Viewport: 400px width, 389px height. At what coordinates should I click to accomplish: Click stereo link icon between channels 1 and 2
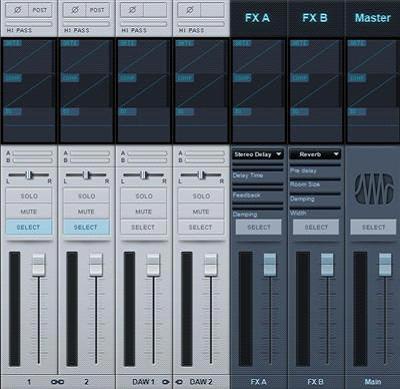click(x=57, y=382)
